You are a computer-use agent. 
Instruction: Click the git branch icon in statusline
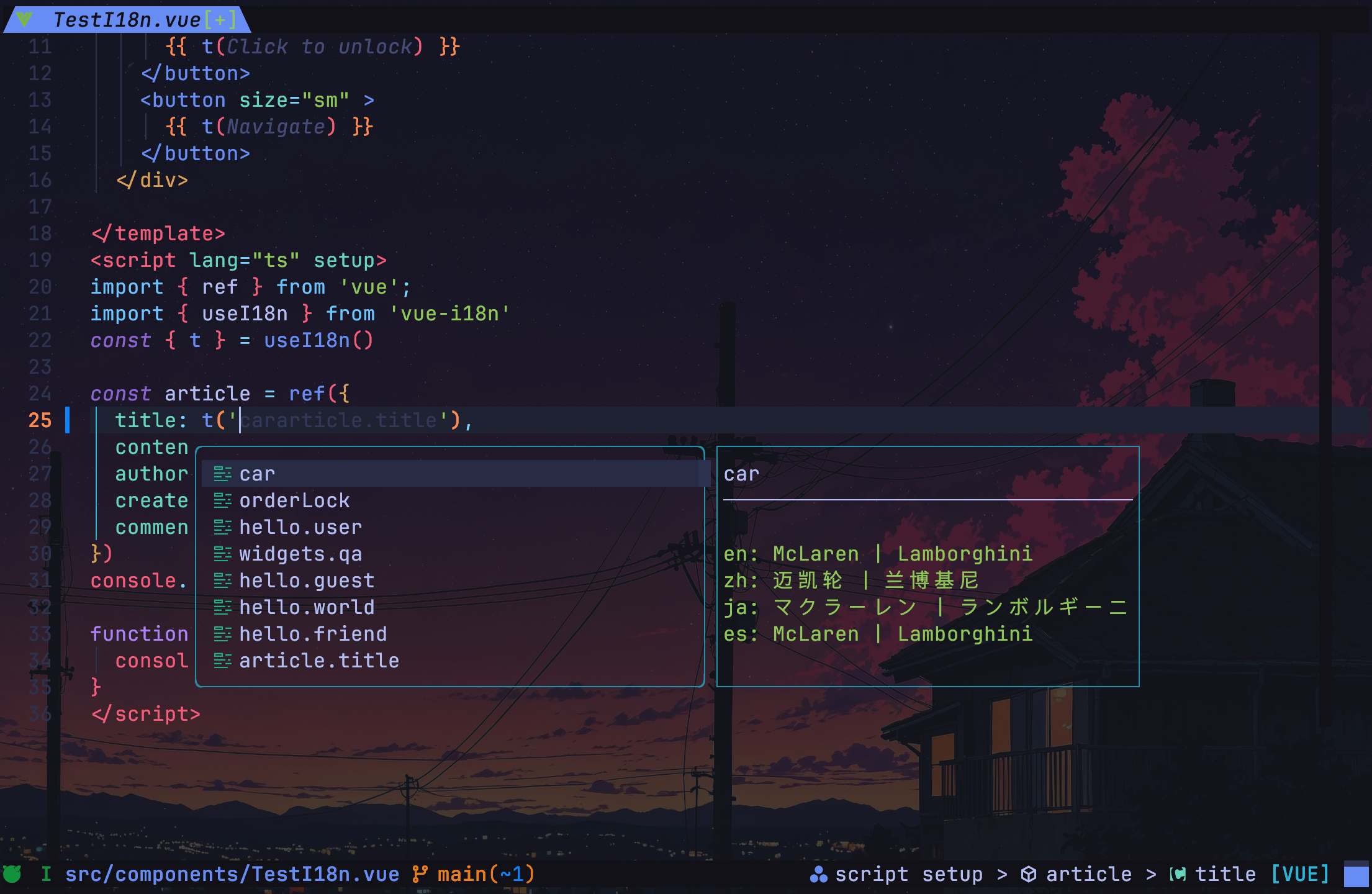click(x=420, y=874)
